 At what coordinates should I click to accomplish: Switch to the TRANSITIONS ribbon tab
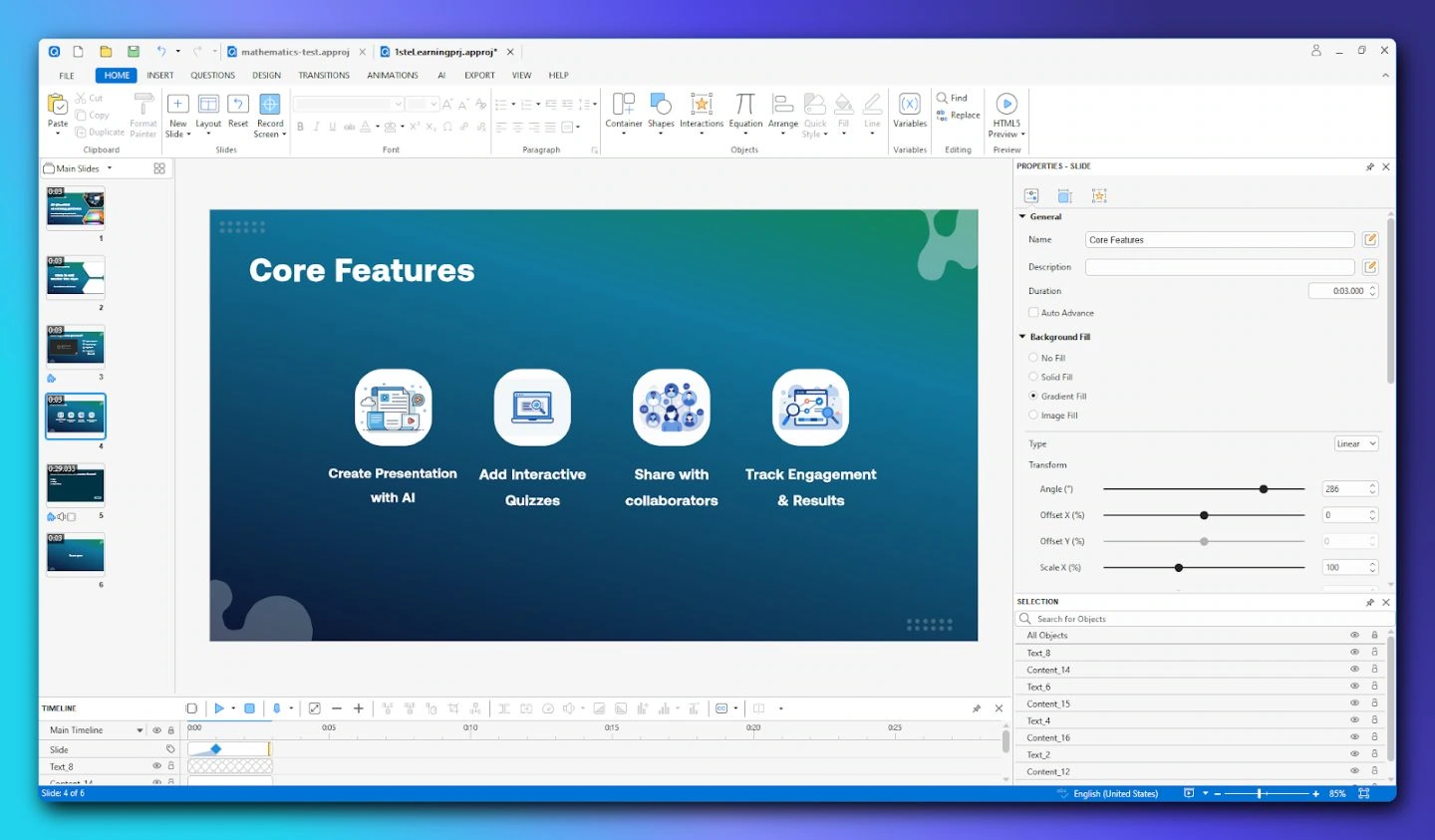pos(324,75)
